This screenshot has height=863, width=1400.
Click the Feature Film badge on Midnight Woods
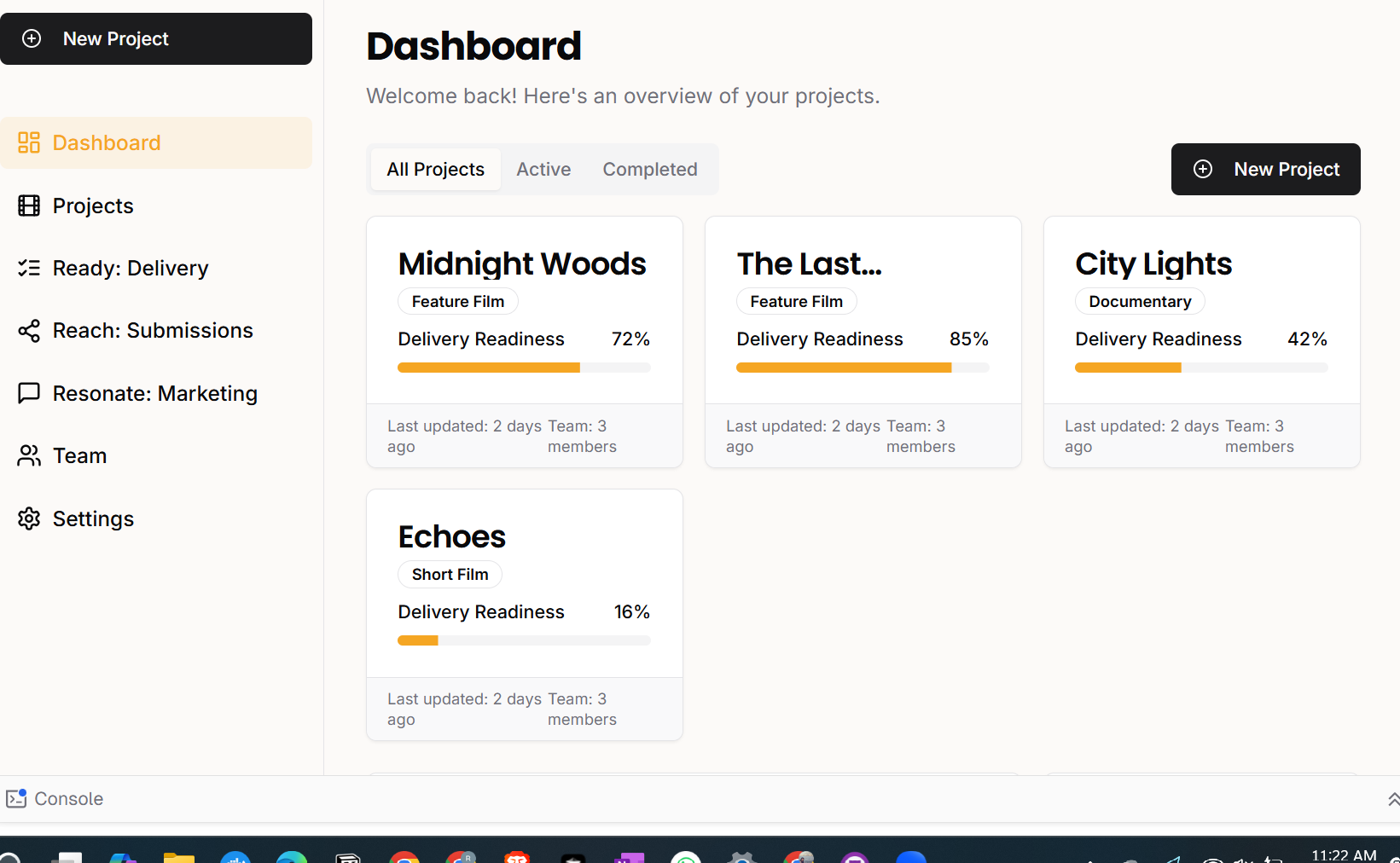[457, 301]
